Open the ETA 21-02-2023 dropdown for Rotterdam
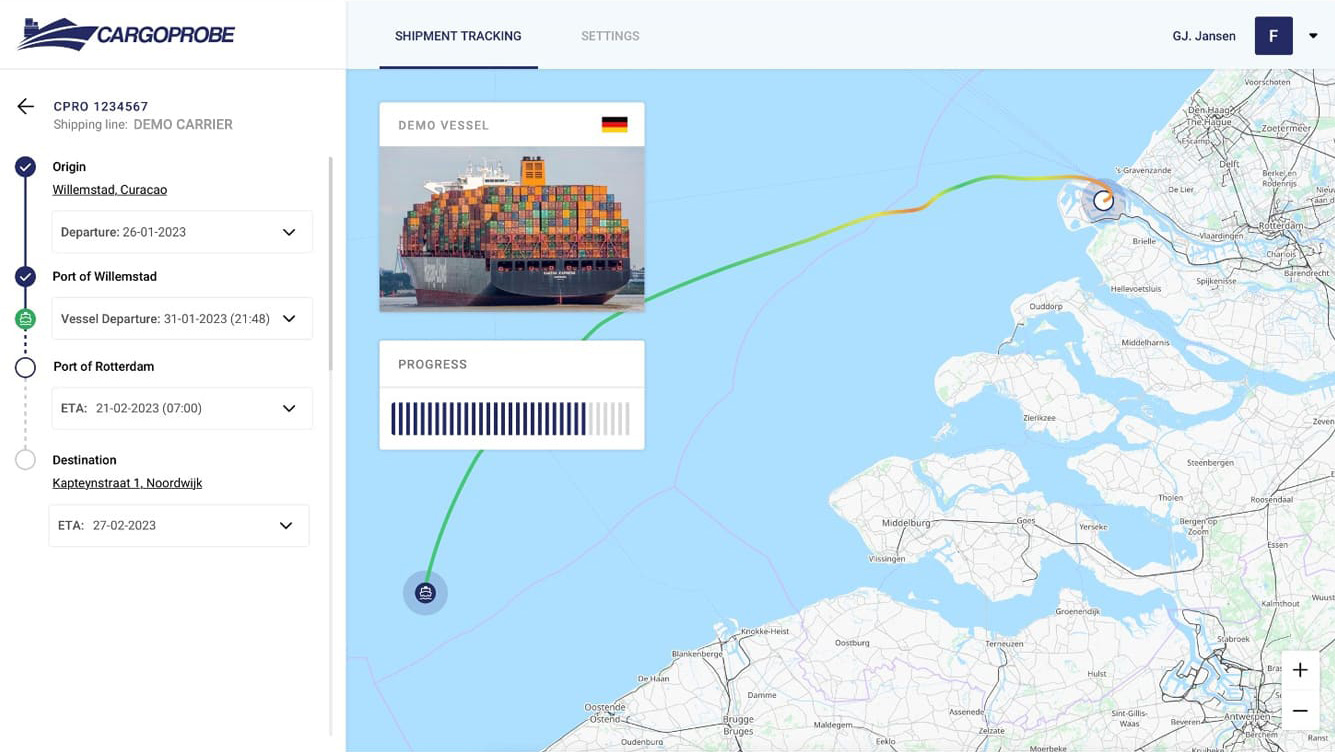Viewport: 1335px width, 752px height. [x=289, y=408]
